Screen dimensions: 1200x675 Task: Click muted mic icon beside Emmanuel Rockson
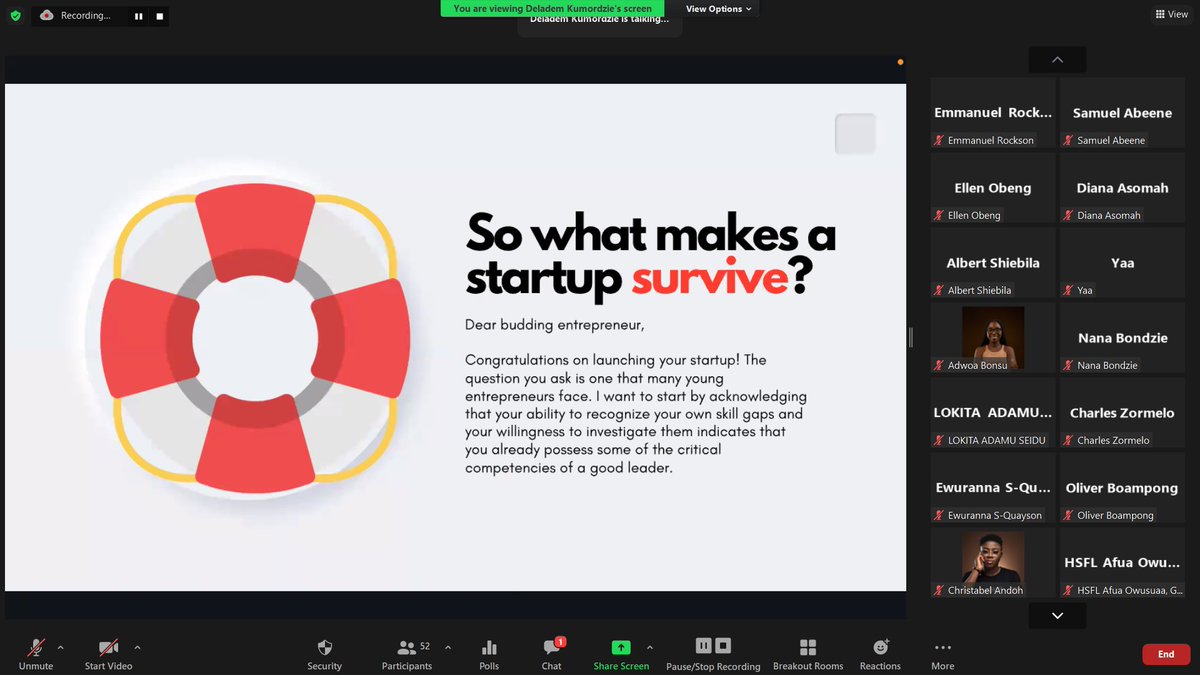click(939, 140)
